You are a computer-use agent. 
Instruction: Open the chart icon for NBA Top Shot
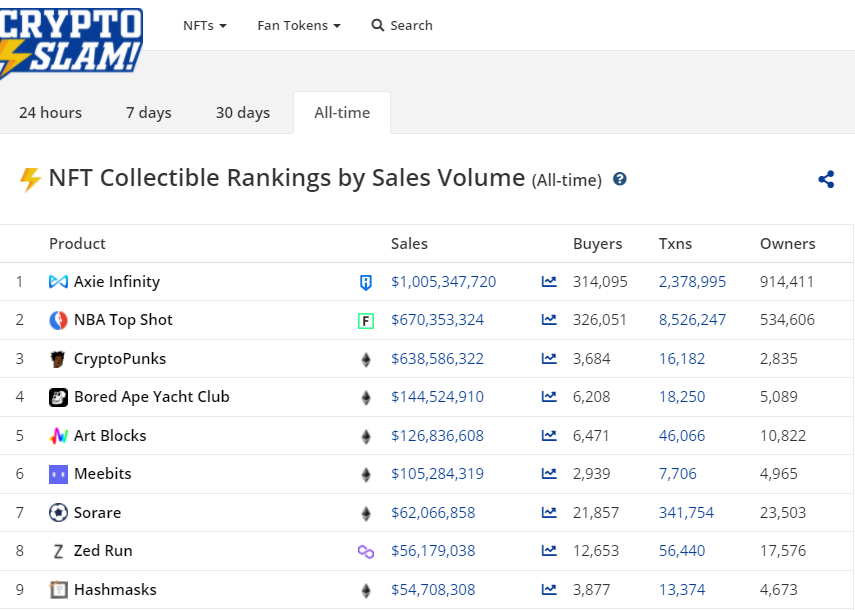click(x=549, y=319)
